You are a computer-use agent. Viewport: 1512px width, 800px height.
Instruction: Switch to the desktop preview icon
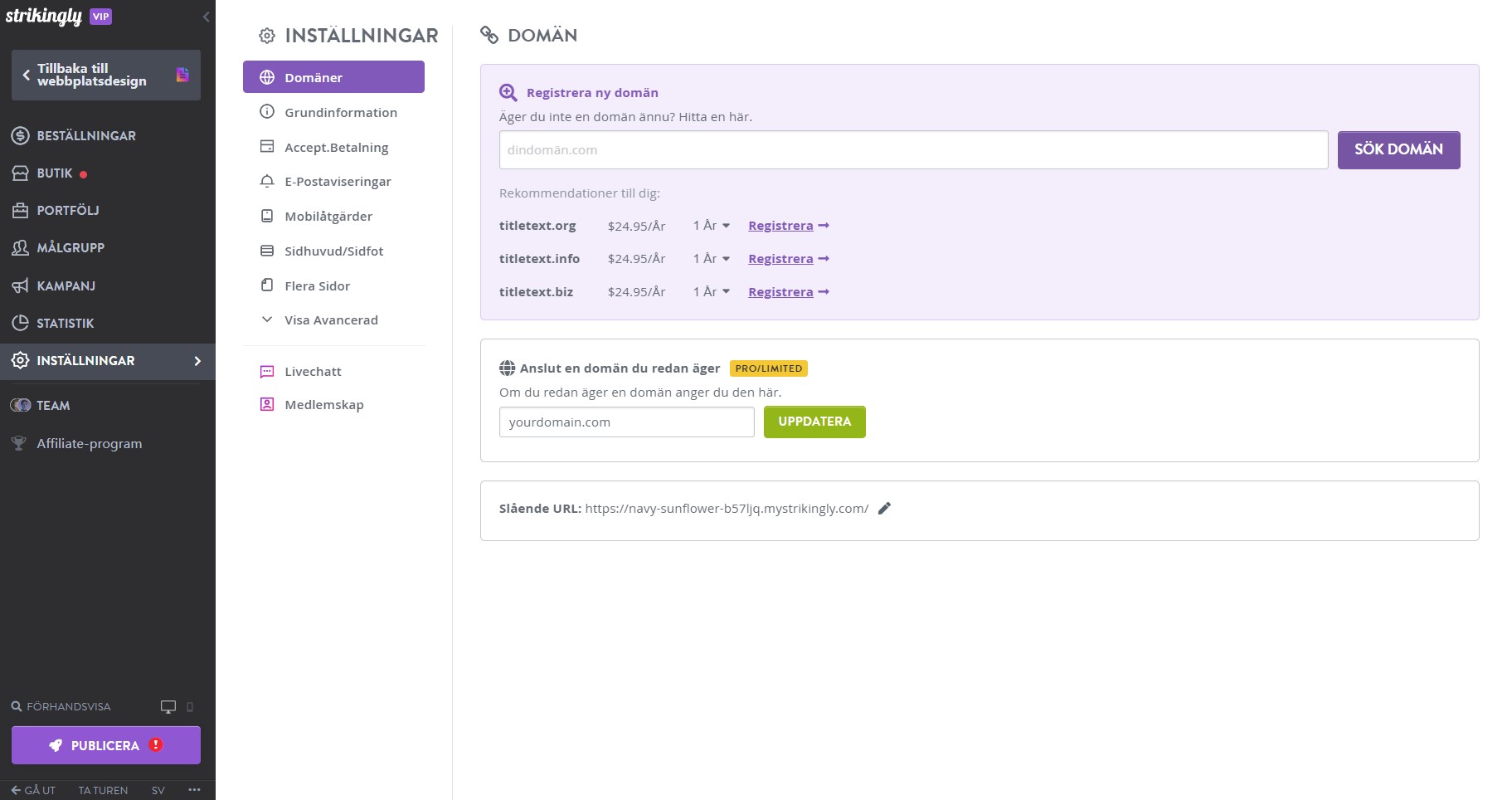point(168,707)
